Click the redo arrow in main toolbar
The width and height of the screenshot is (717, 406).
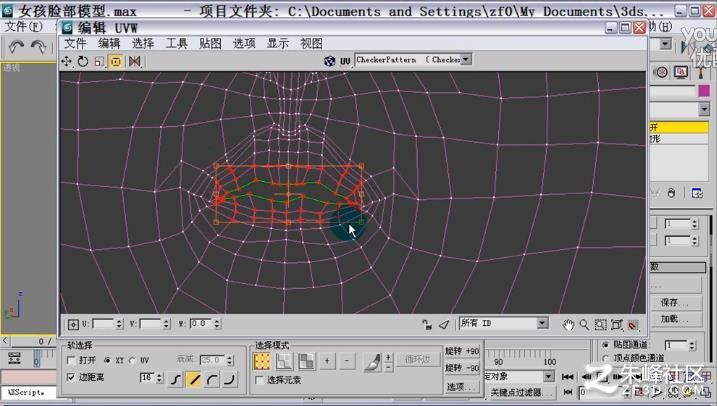pos(38,47)
